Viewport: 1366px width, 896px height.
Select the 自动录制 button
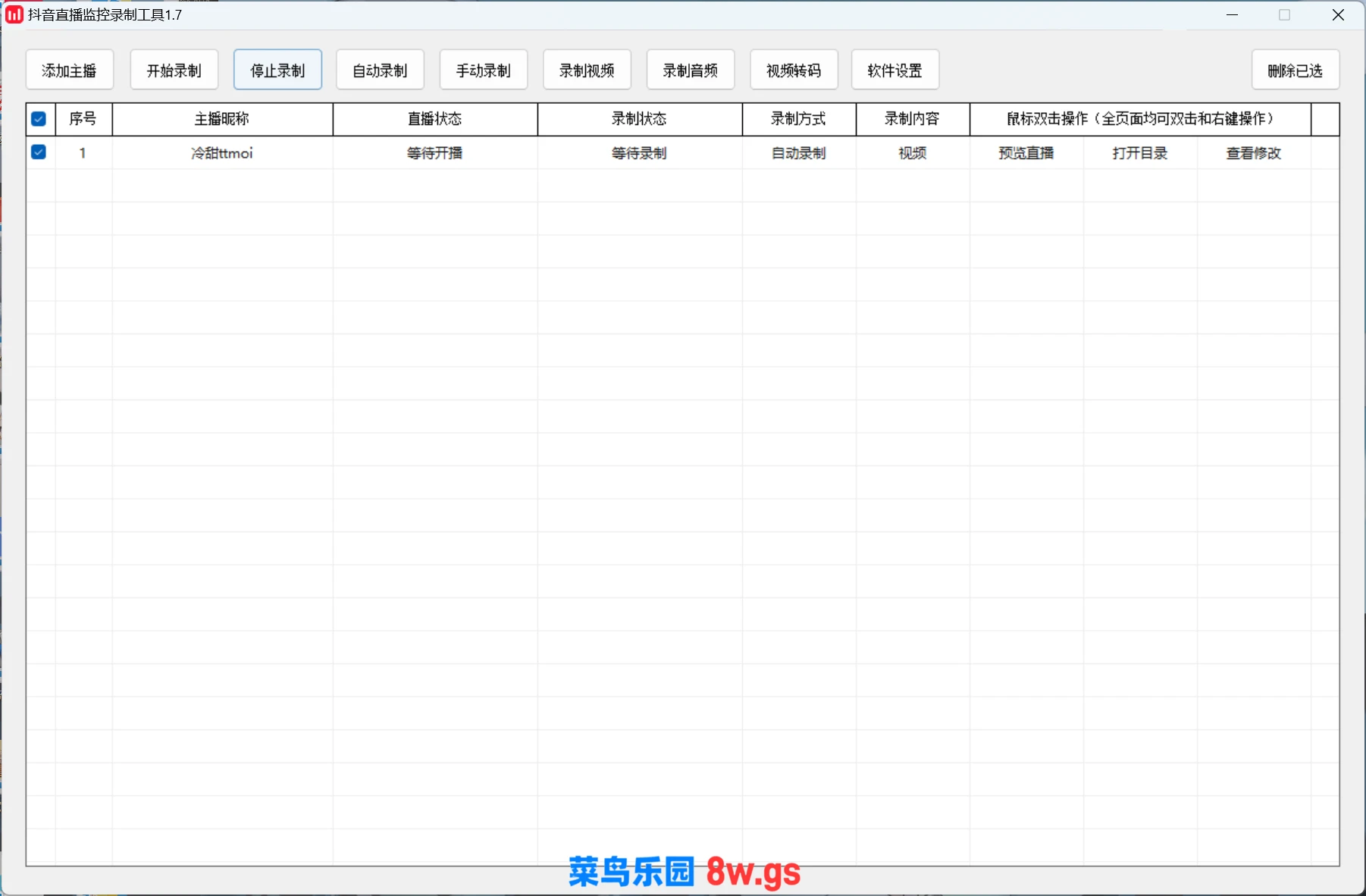pyautogui.click(x=380, y=70)
